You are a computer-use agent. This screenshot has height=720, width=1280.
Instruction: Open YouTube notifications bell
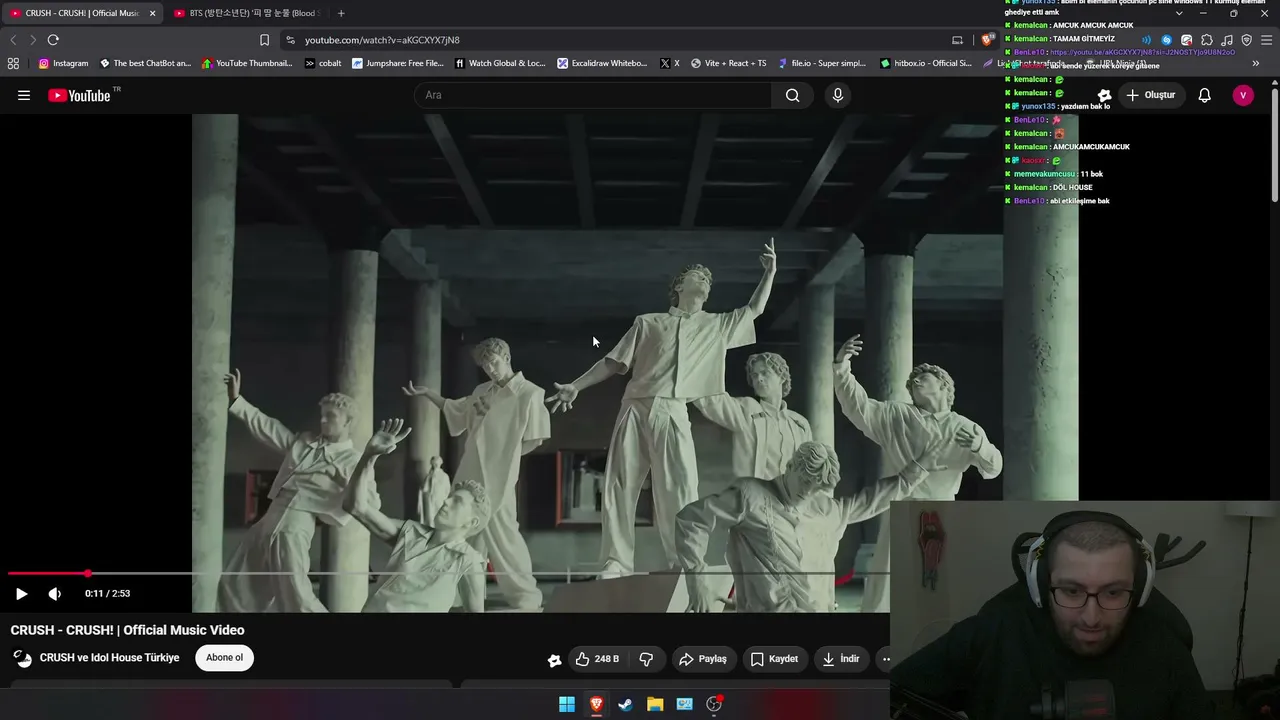tap(1205, 95)
